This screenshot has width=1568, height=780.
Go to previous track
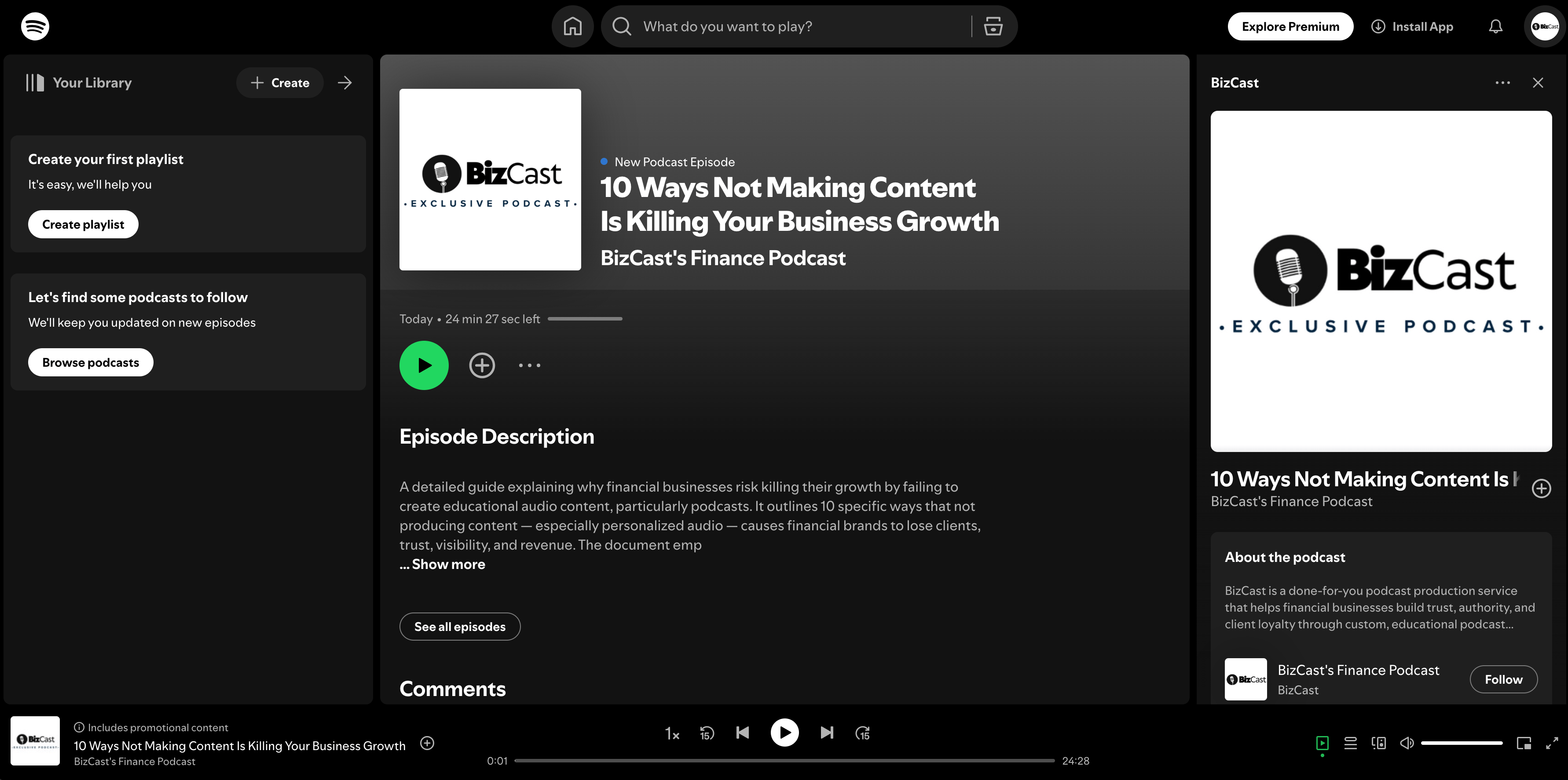click(742, 733)
